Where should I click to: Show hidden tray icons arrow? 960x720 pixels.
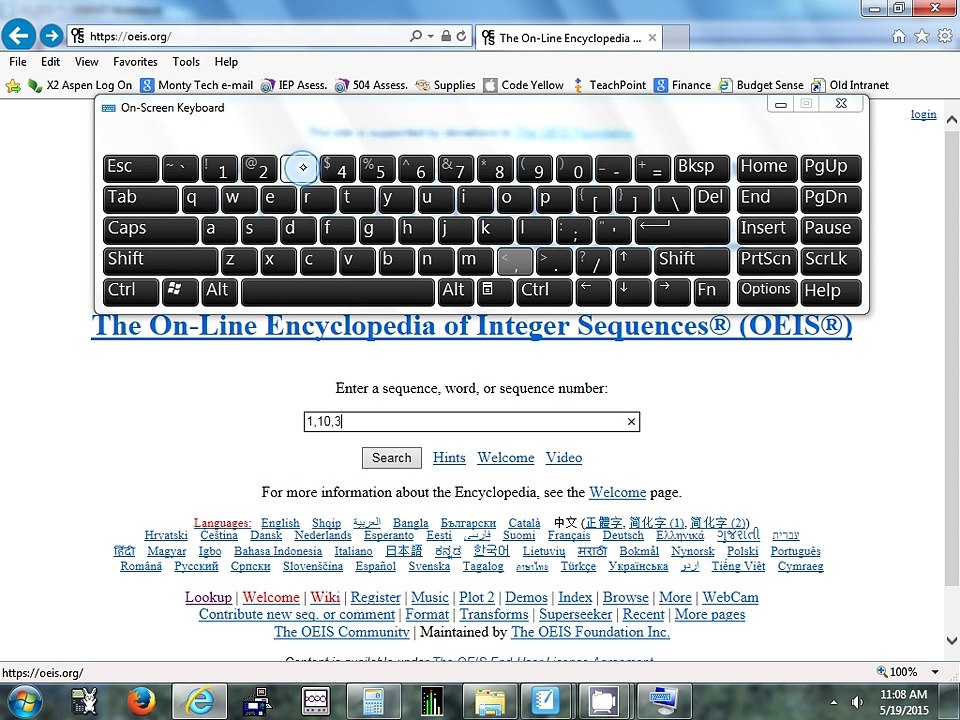(x=833, y=702)
